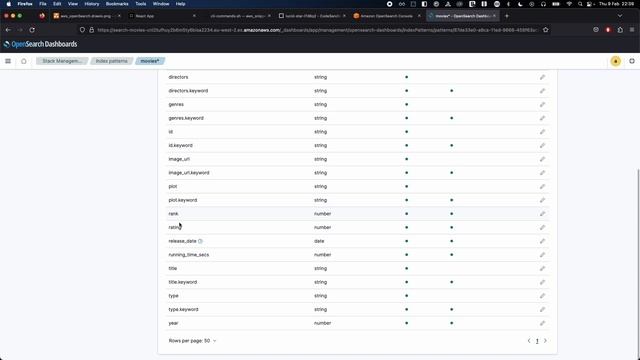Open the Bookmarks menu

coord(117,4)
